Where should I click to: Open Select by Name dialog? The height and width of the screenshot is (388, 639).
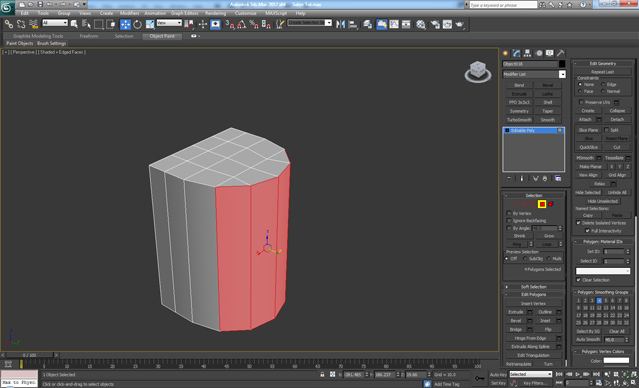tap(86, 24)
